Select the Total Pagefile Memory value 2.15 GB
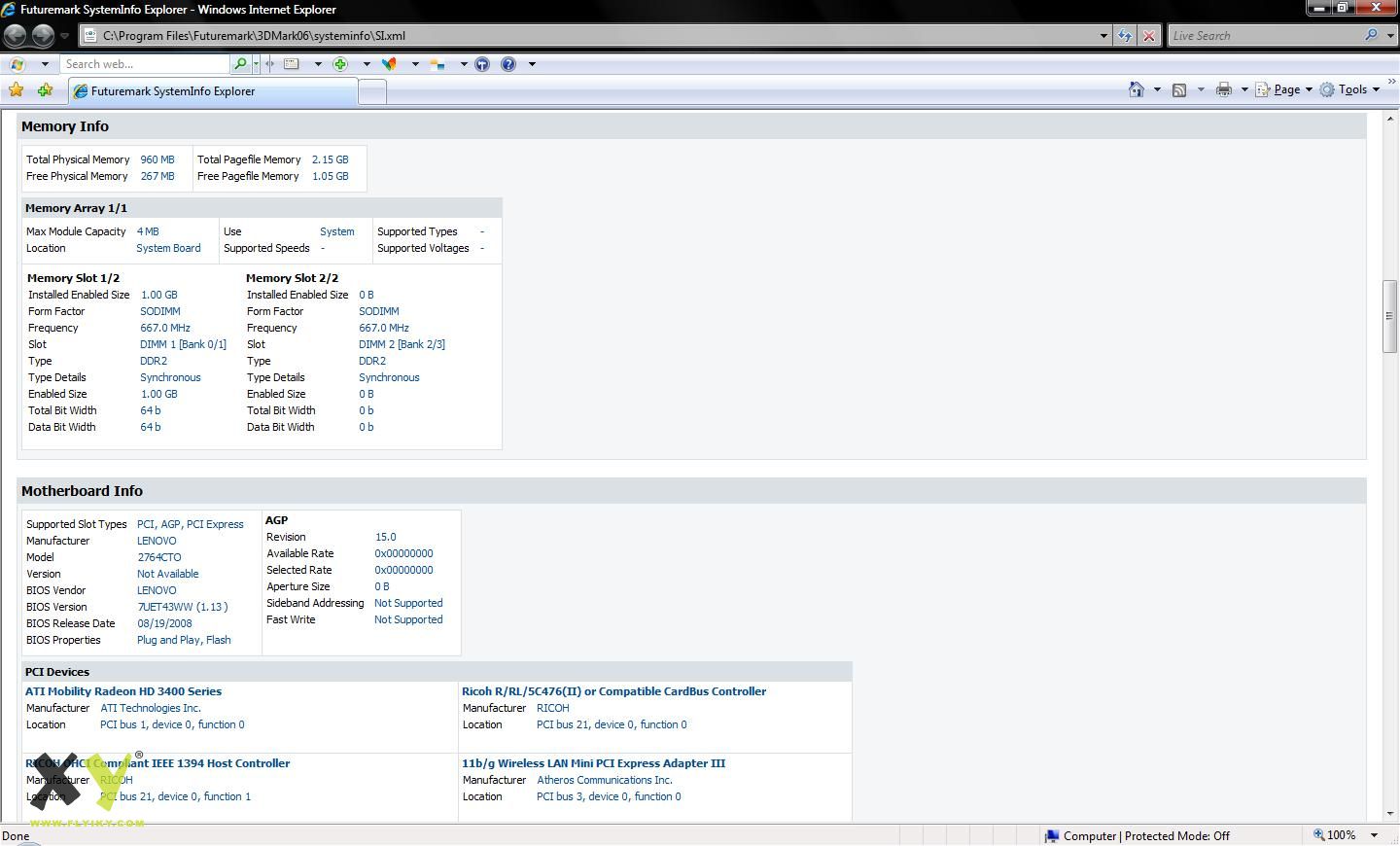1400x846 pixels. pyautogui.click(x=330, y=159)
